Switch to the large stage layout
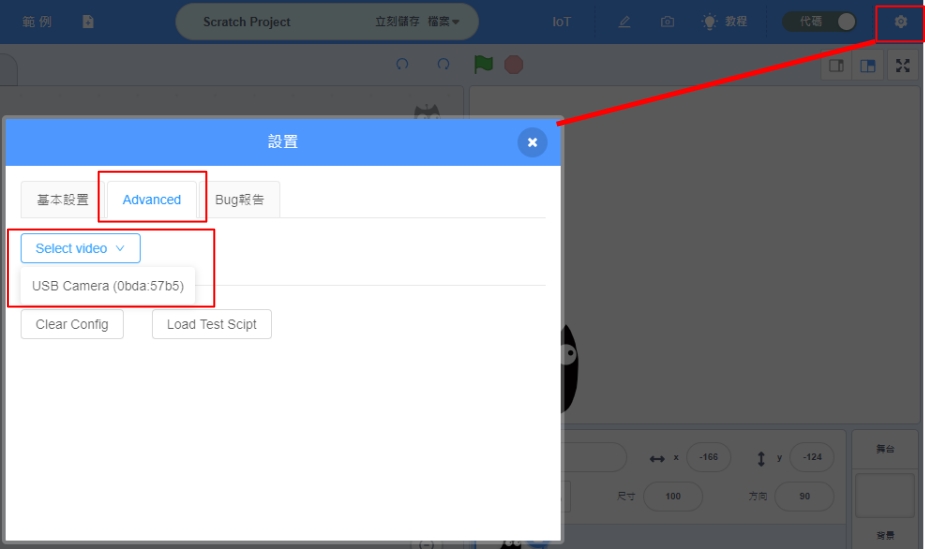The image size is (925, 549). (868, 66)
